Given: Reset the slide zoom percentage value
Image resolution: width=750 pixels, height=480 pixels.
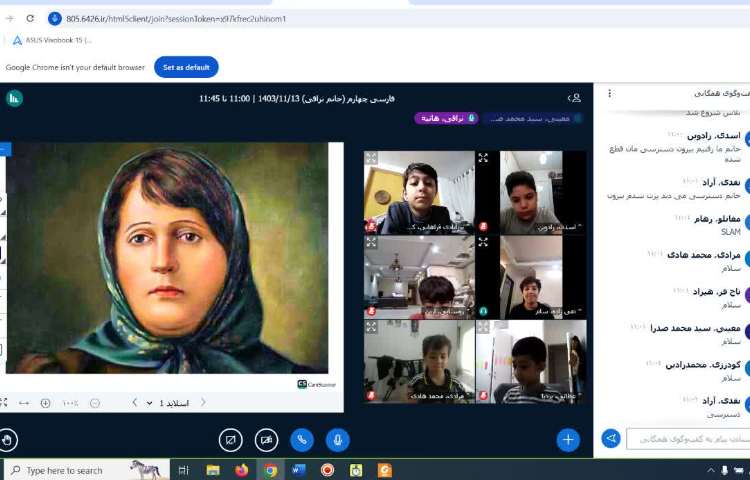Looking at the screenshot, I should (x=70, y=404).
